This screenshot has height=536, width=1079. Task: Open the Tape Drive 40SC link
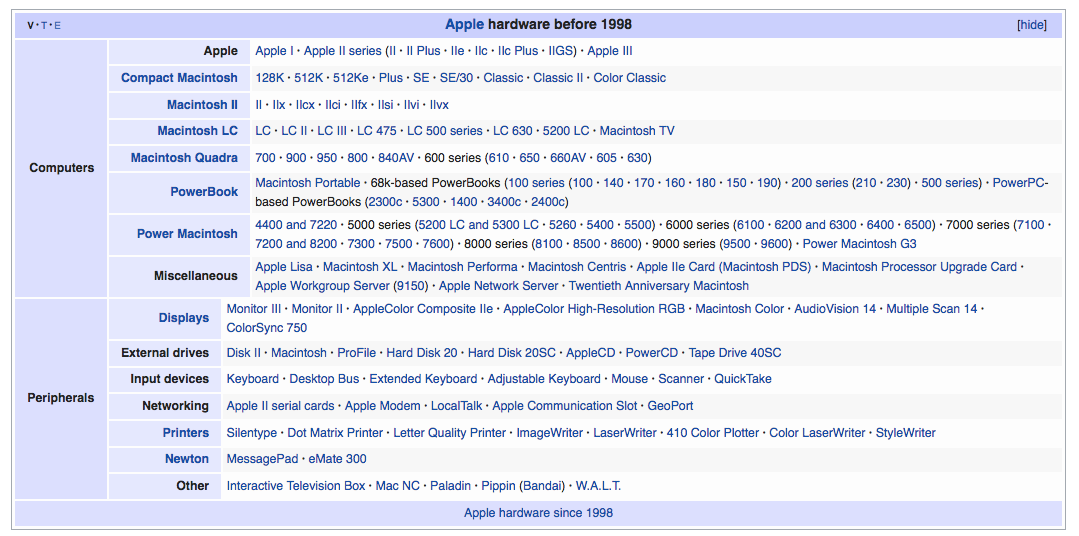[x=735, y=353]
